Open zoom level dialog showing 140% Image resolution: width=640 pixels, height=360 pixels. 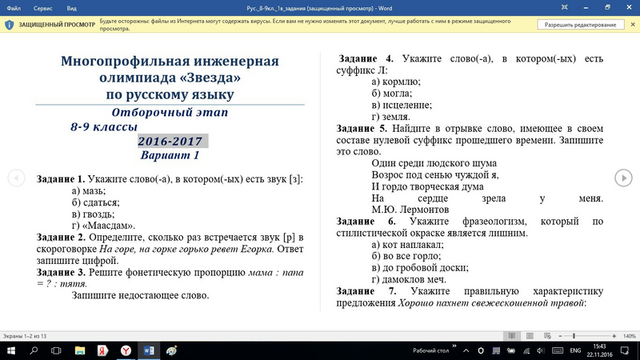(629, 336)
